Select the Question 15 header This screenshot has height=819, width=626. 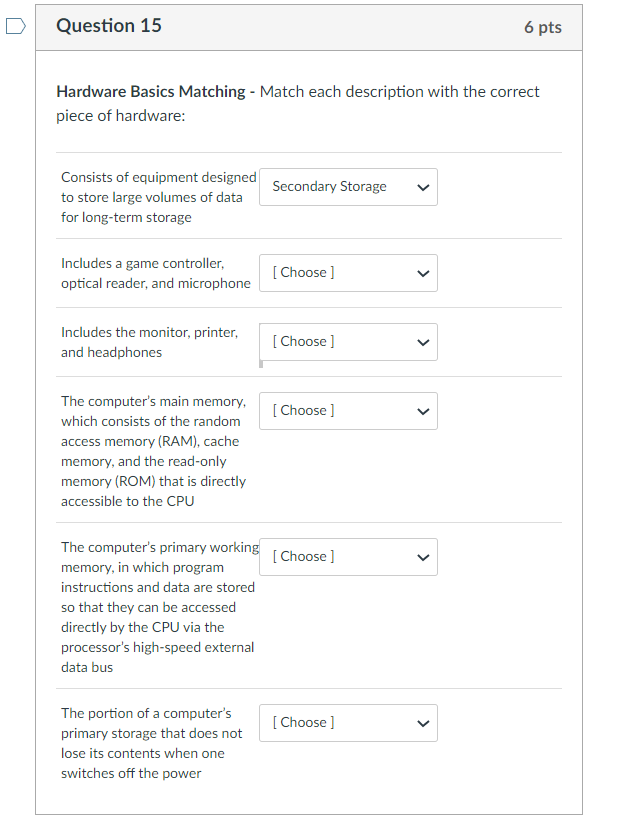coord(108,27)
